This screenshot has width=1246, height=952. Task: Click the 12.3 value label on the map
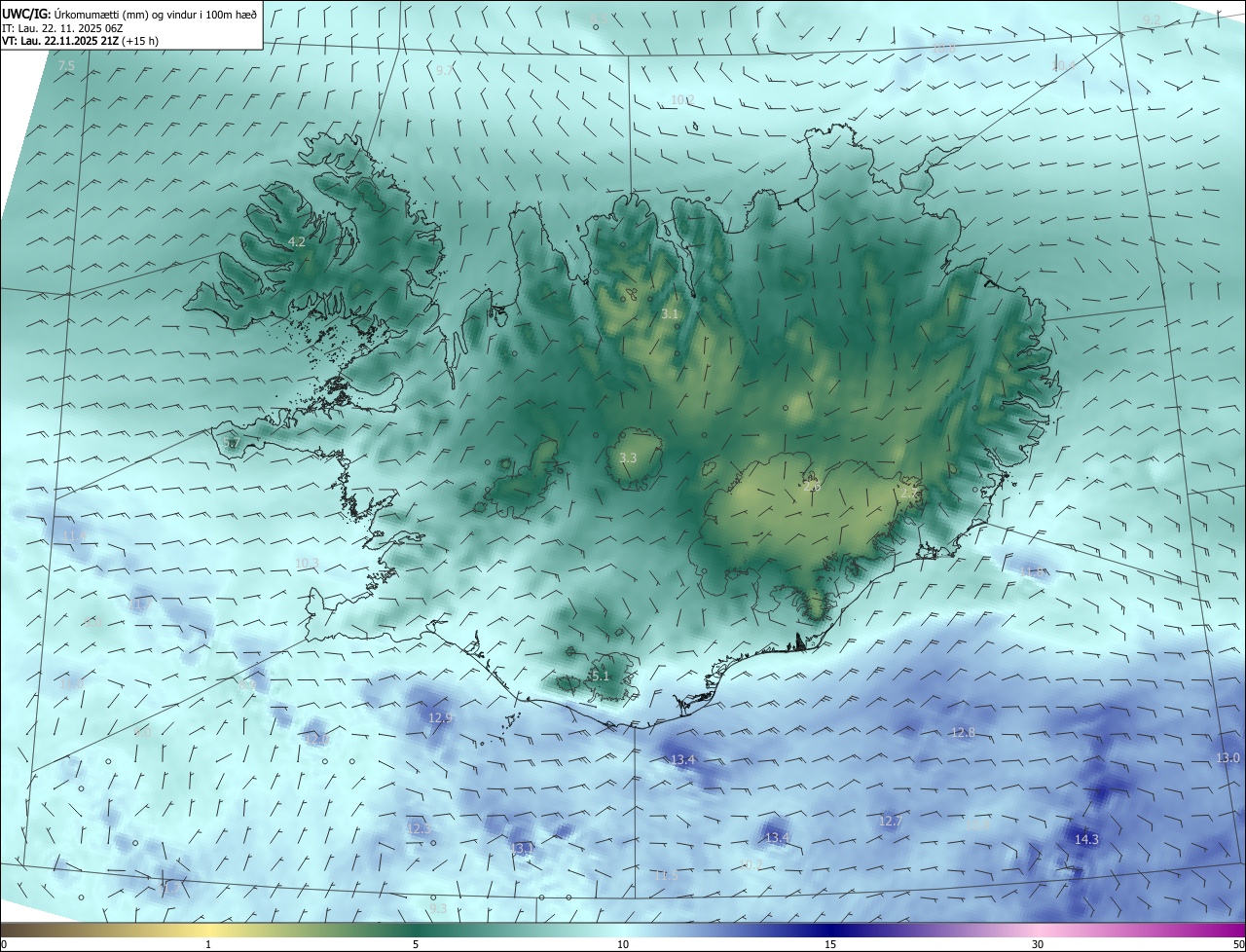point(419,827)
